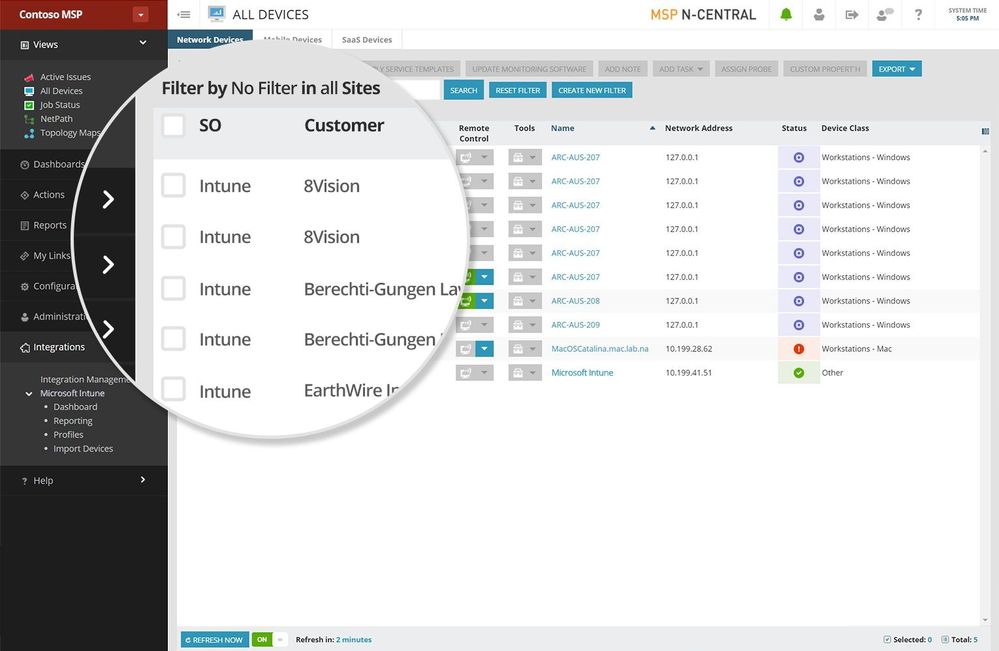Open Integration Management item

click(86, 379)
